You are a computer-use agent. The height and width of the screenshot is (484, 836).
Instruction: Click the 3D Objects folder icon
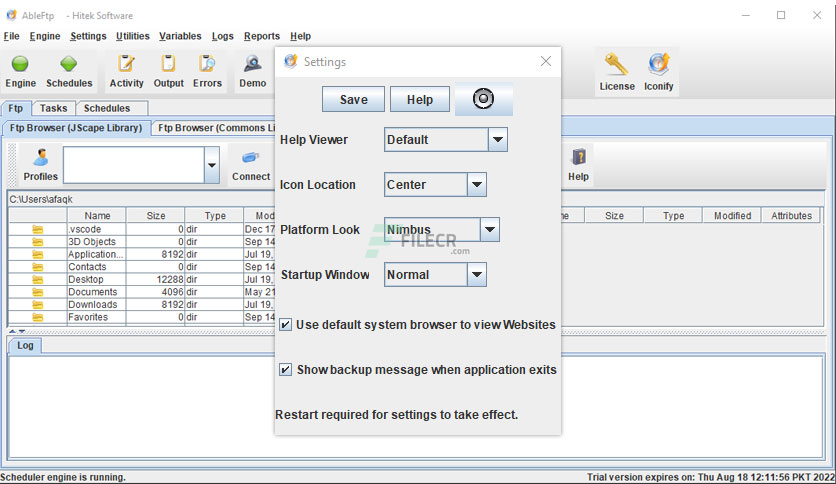point(37,242)
